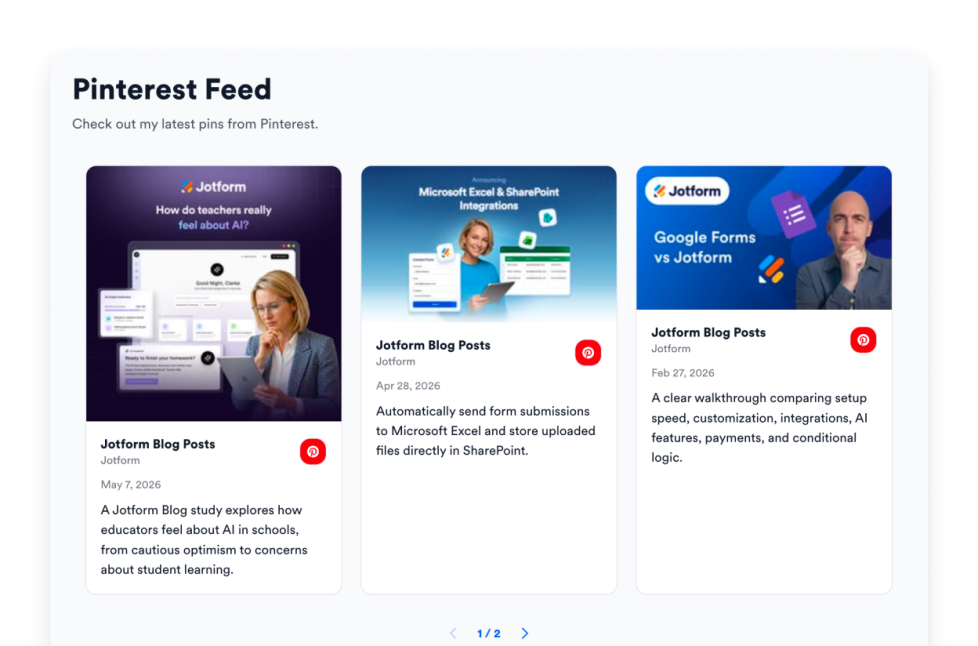Screen dimensions: 978x646
Task: Click the Pinterest Feed heading
Action: tap(172, 89)
